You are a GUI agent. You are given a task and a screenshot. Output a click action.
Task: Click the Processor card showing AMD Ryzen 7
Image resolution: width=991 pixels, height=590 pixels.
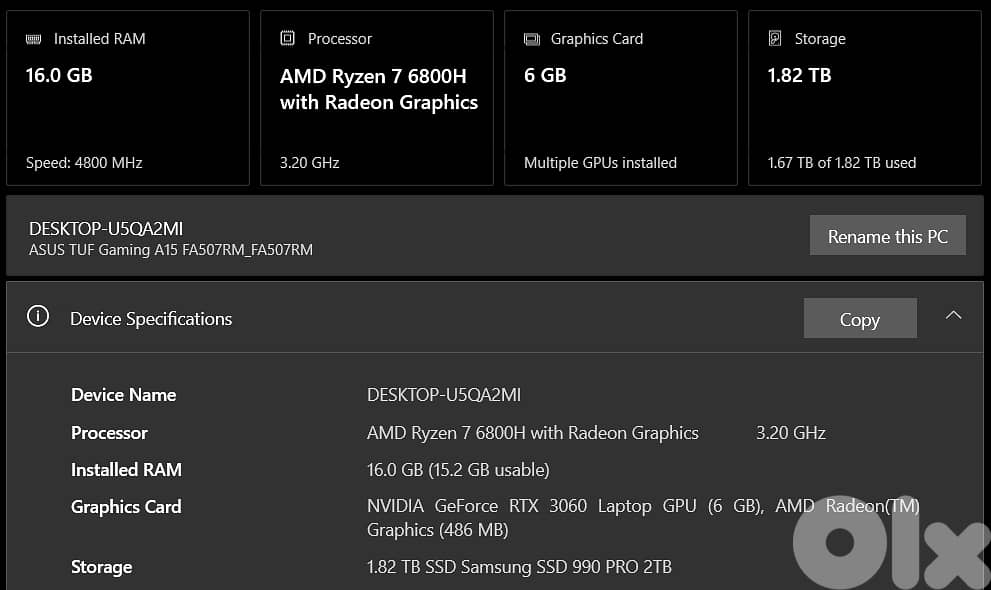377,97
